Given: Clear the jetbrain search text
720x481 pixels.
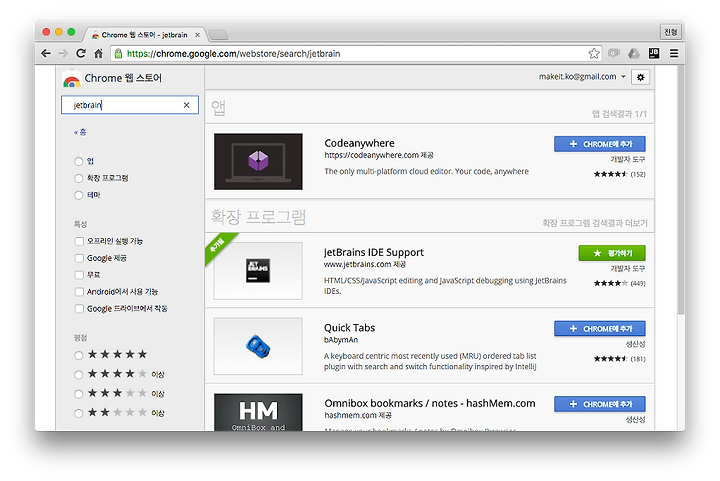Looking at the screenshot, I should [x=186, y=105].
